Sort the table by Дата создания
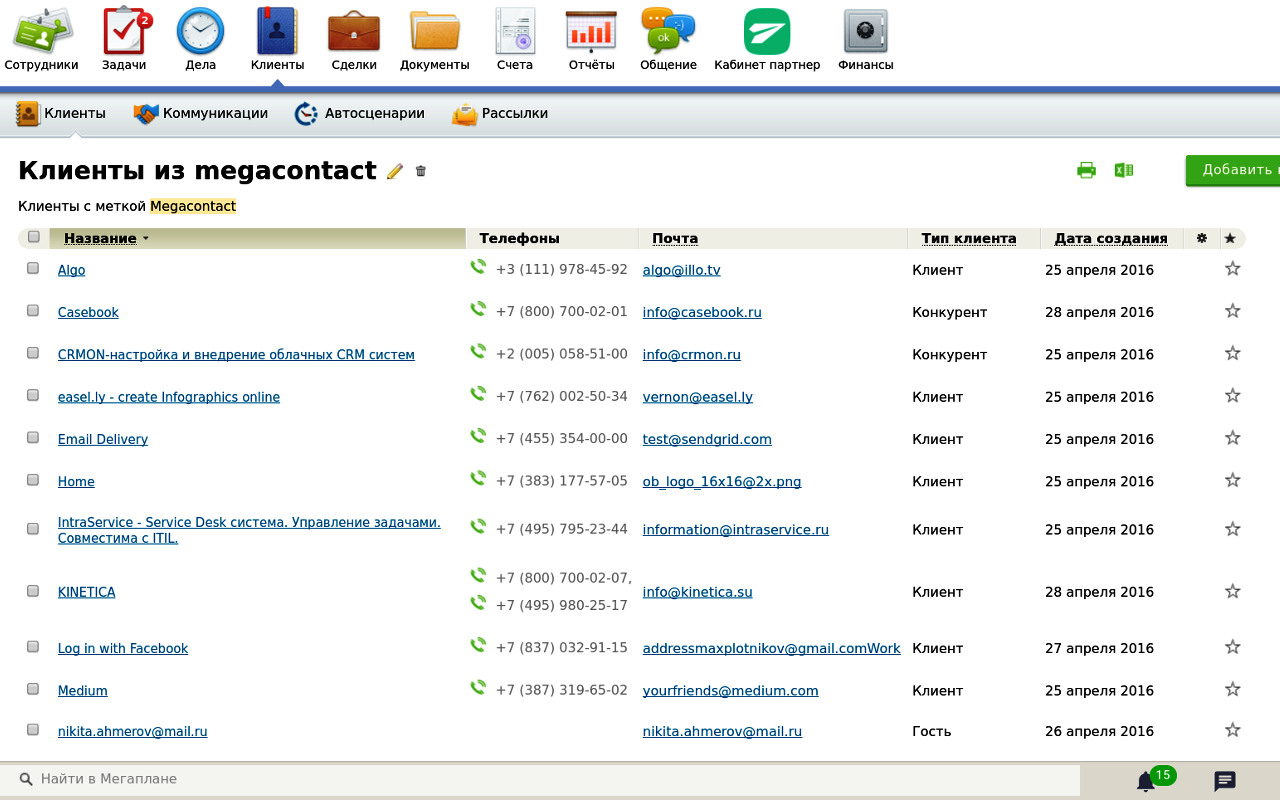Viewport: 1280px width, 800px height. pos(1111,238)
